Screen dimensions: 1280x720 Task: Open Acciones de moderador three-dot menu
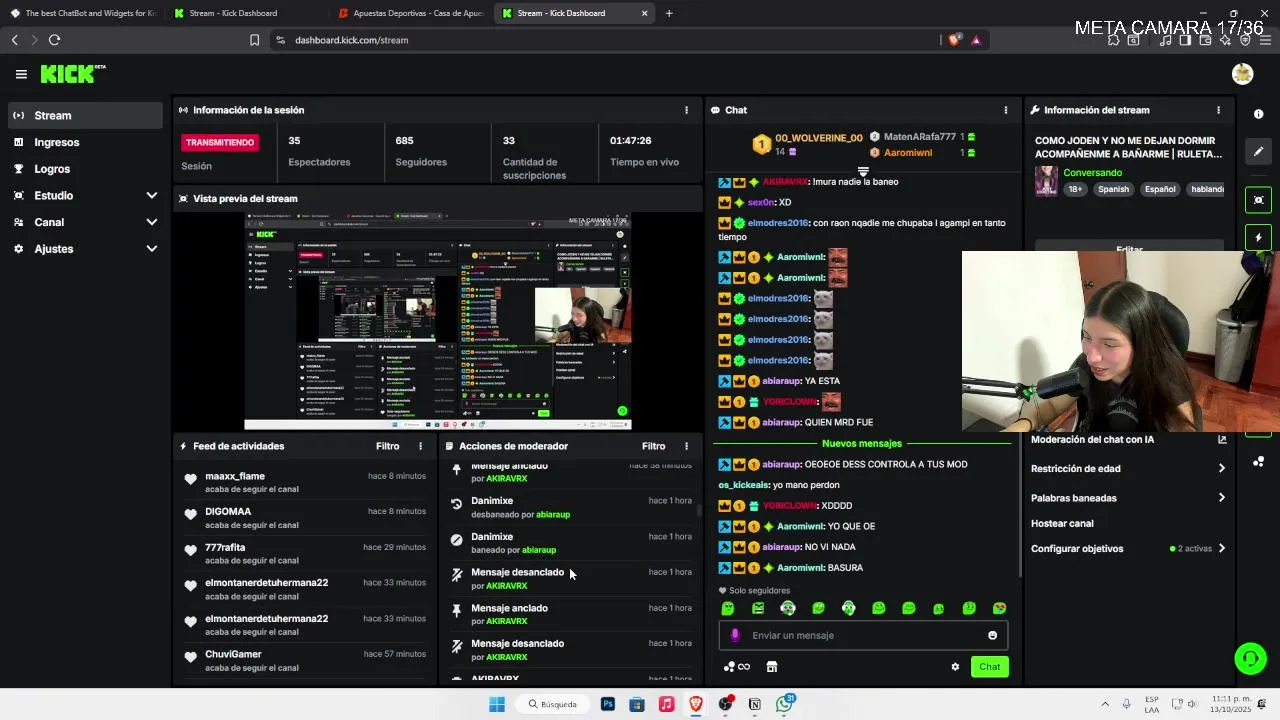[x=686, y=446]
